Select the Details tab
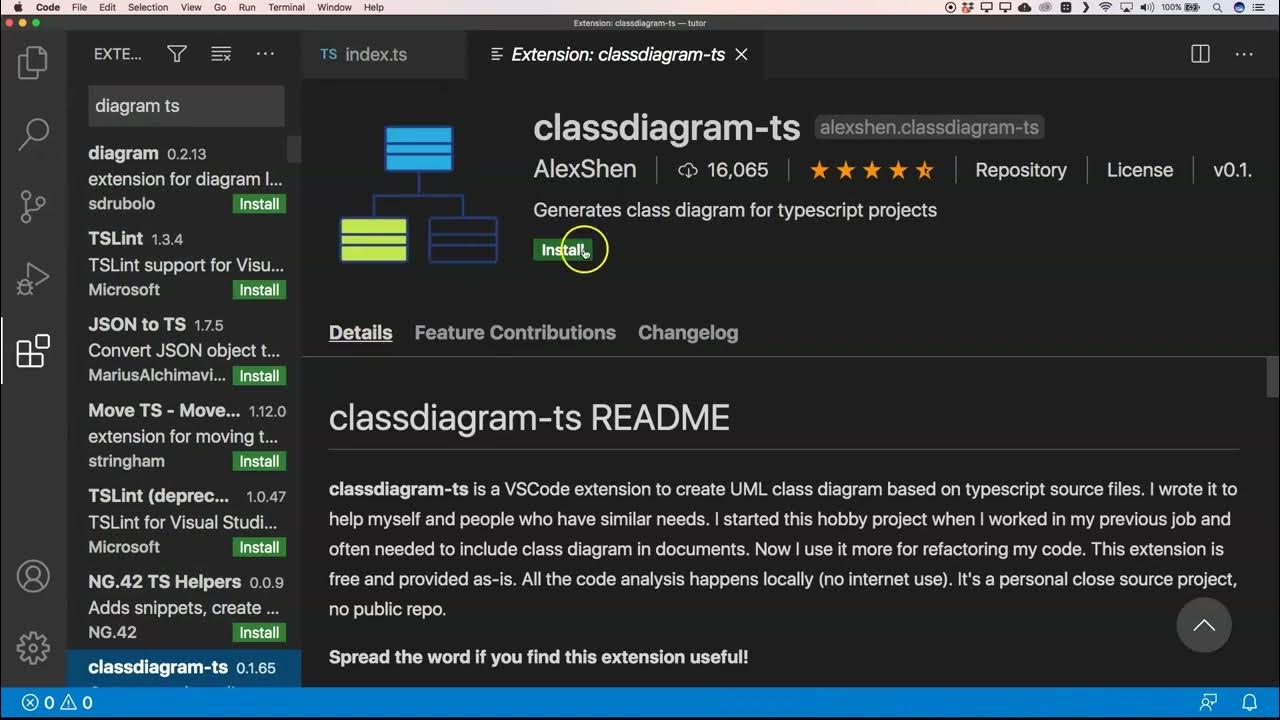The image size is (1280, 720). (360, 333)
